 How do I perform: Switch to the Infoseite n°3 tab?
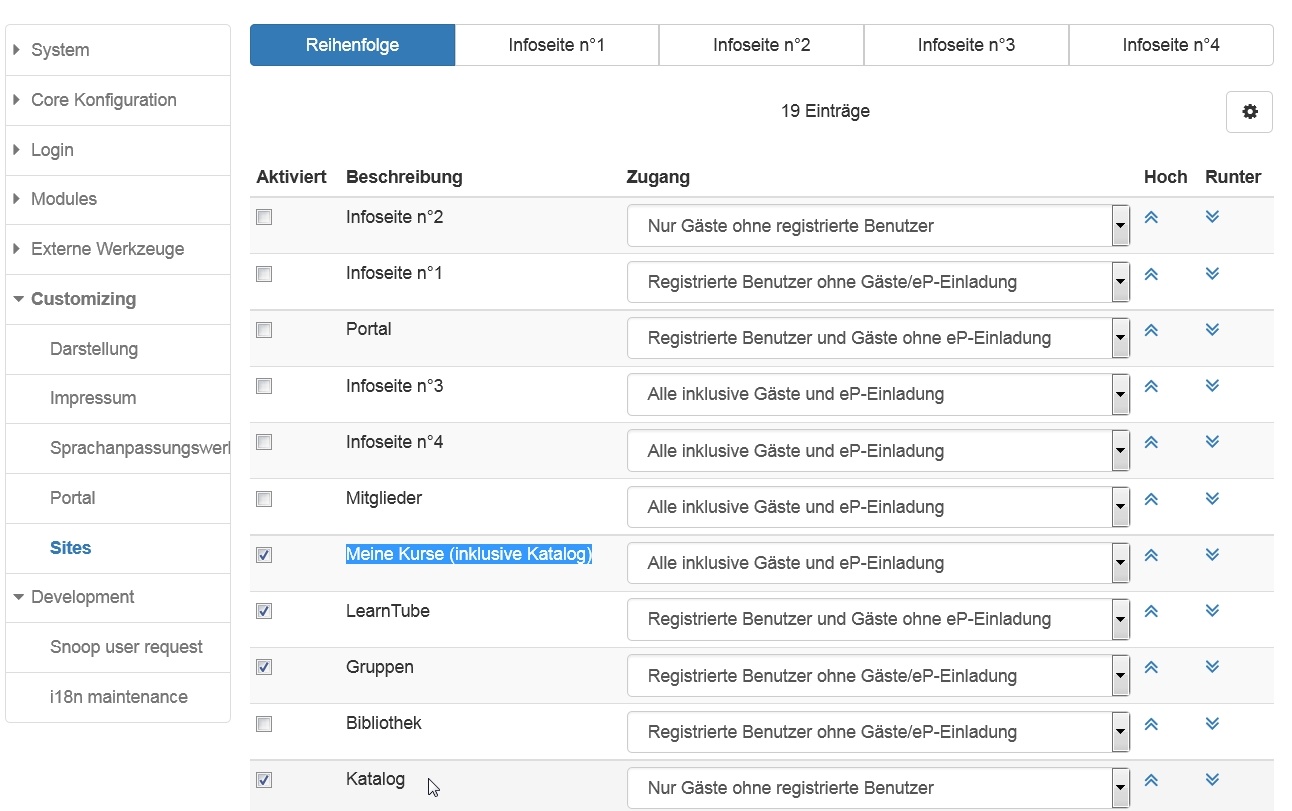[x=966, y=45]
